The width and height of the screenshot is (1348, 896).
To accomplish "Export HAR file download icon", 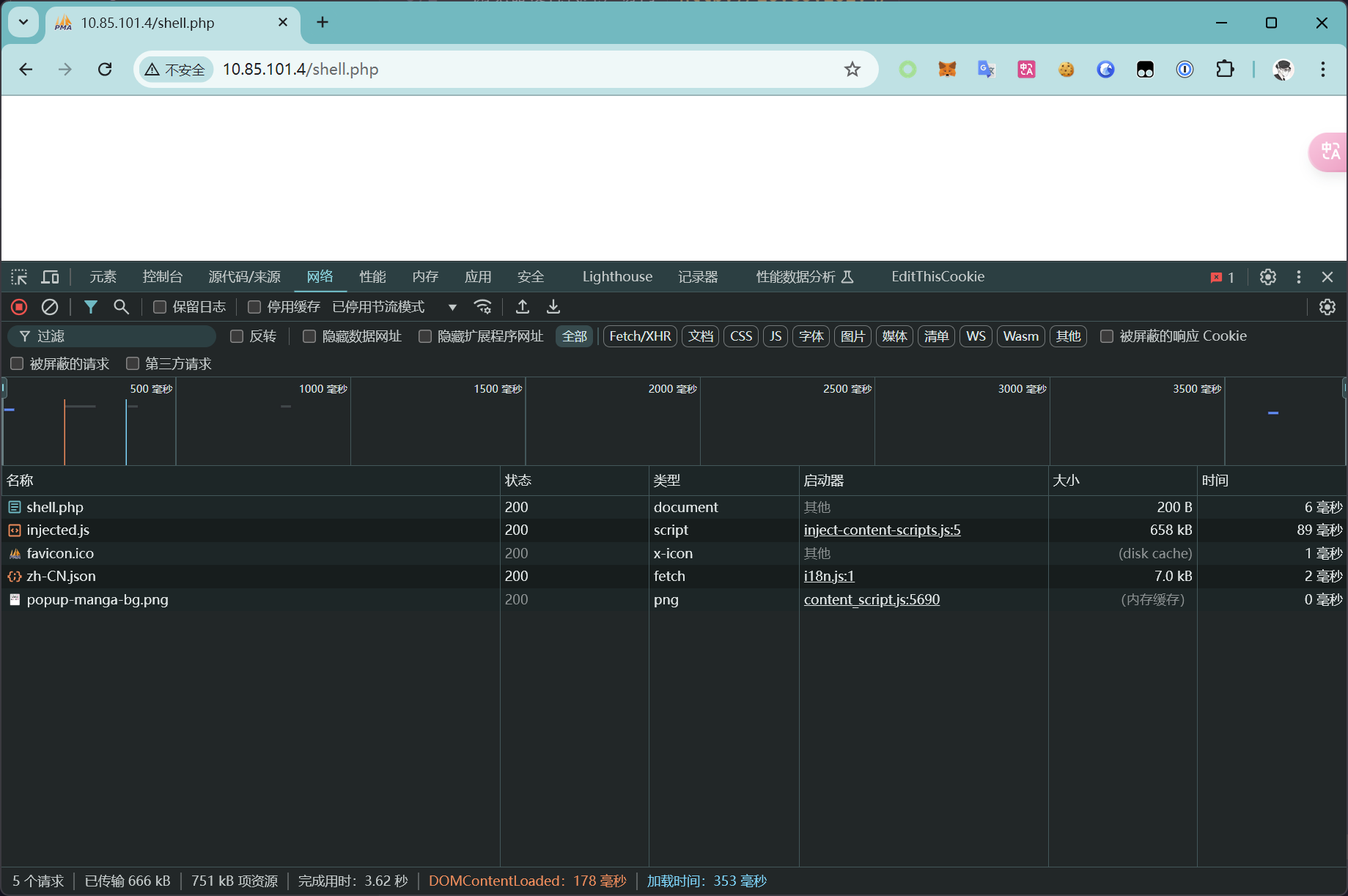I will (553, 307).
